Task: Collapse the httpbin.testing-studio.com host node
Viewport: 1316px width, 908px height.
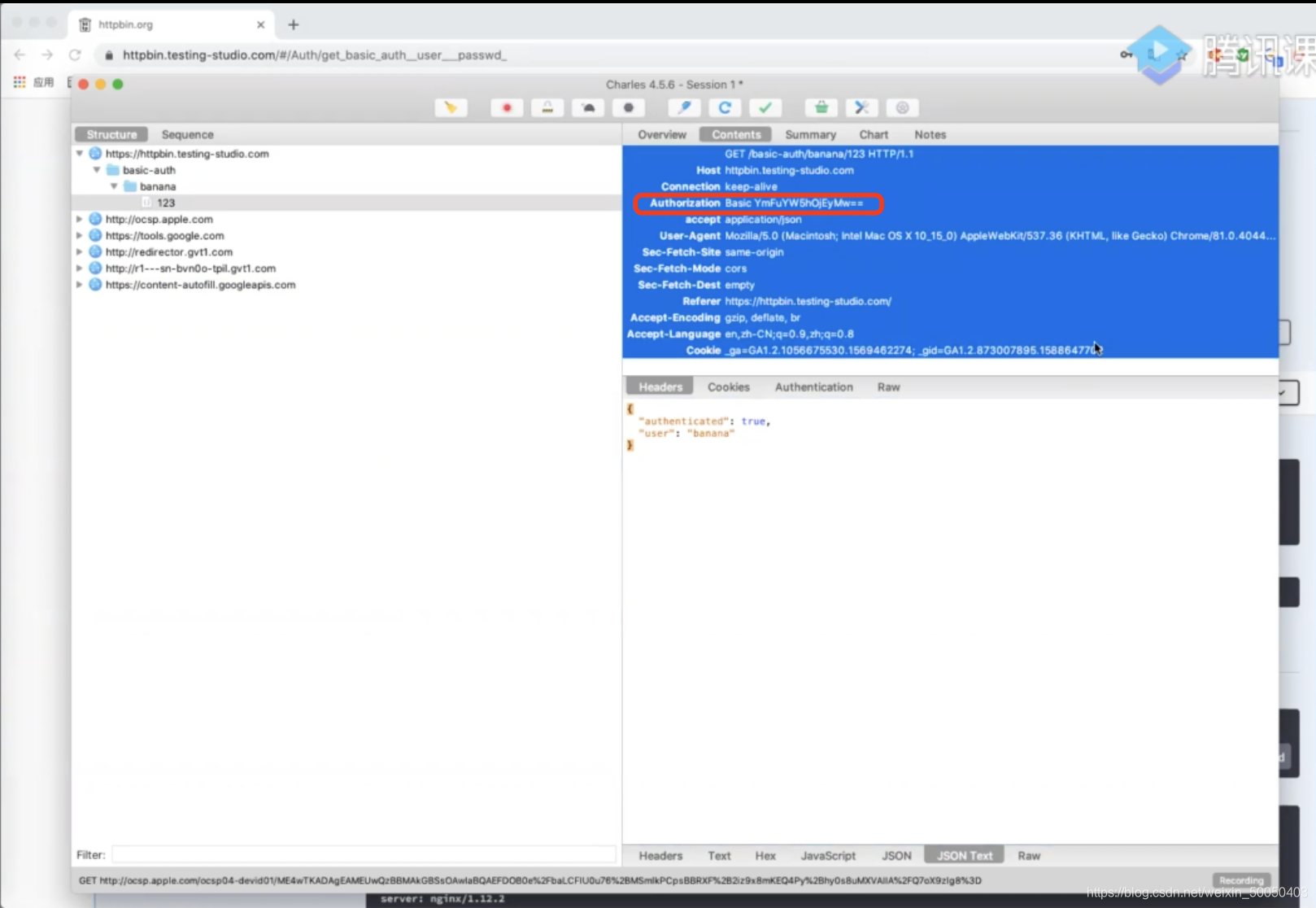Action: click(x=80, y=153)
